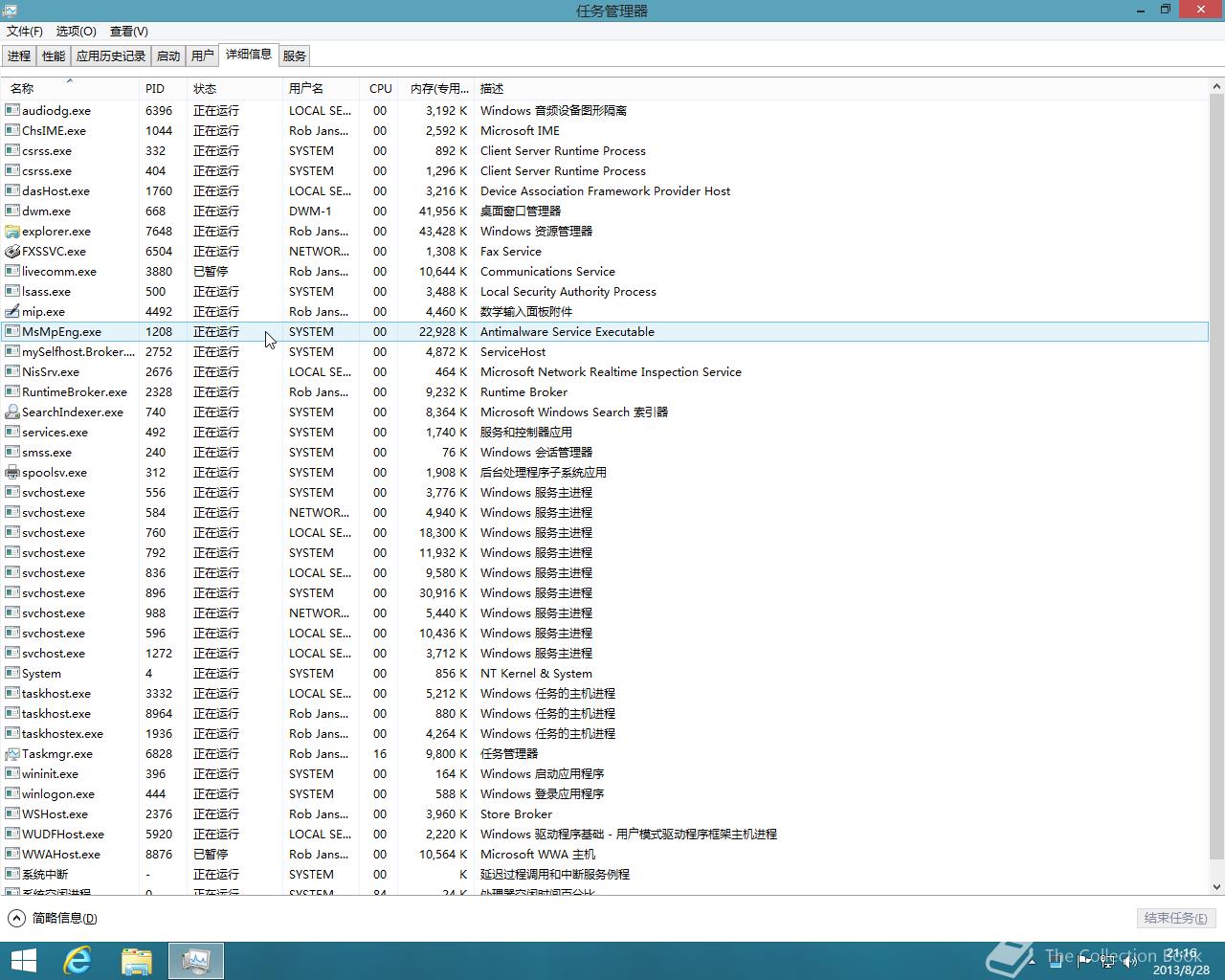This screenshot has width=1225, height=980.
Task: Click the WSHost.exe process name
Action: pos(55,813)
